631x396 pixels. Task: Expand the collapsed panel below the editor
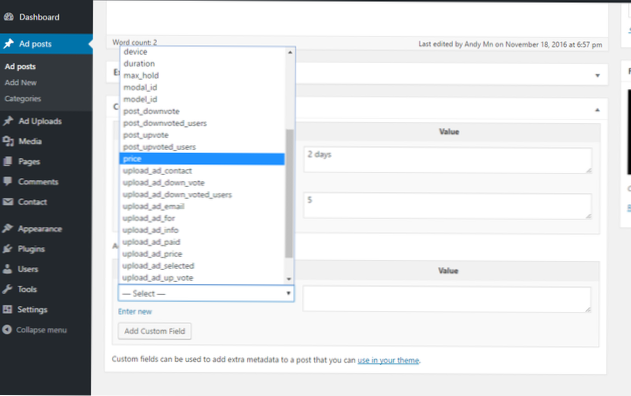click(x=598, y=75)
